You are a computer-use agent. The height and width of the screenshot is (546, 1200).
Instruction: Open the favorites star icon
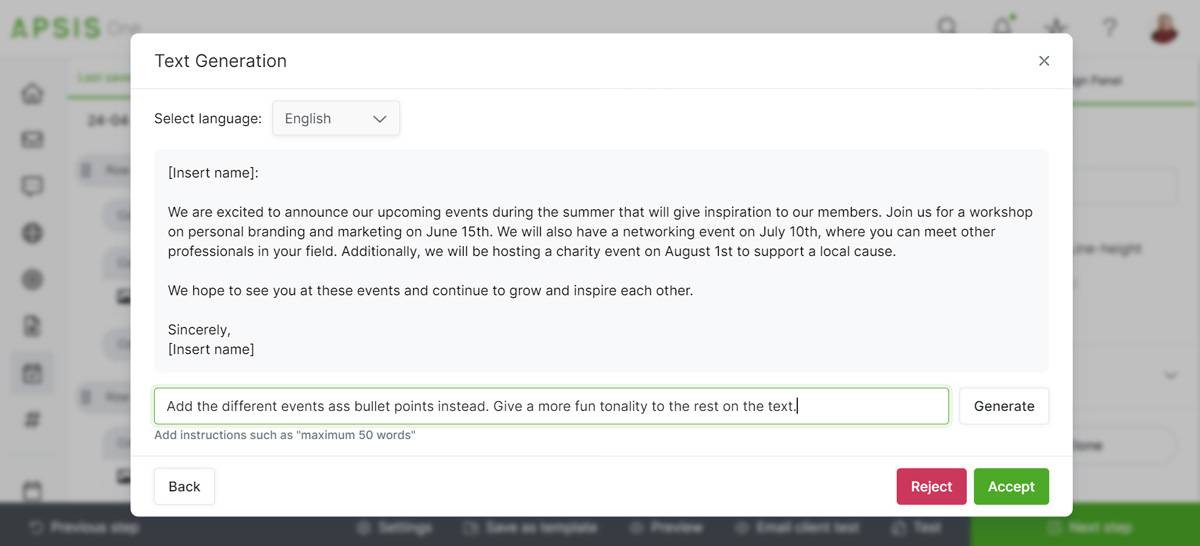click(1055, 27)
